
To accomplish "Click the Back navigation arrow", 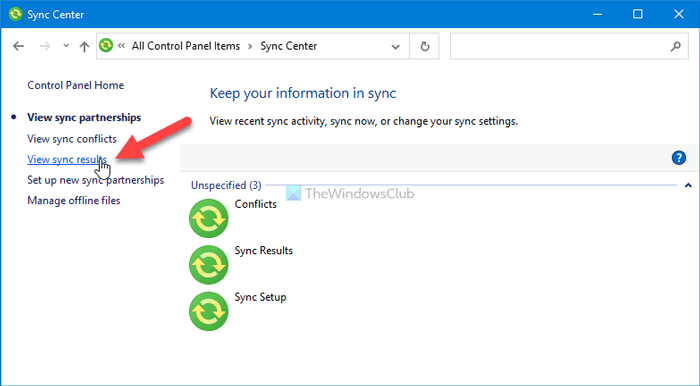I will pos(18,46).
